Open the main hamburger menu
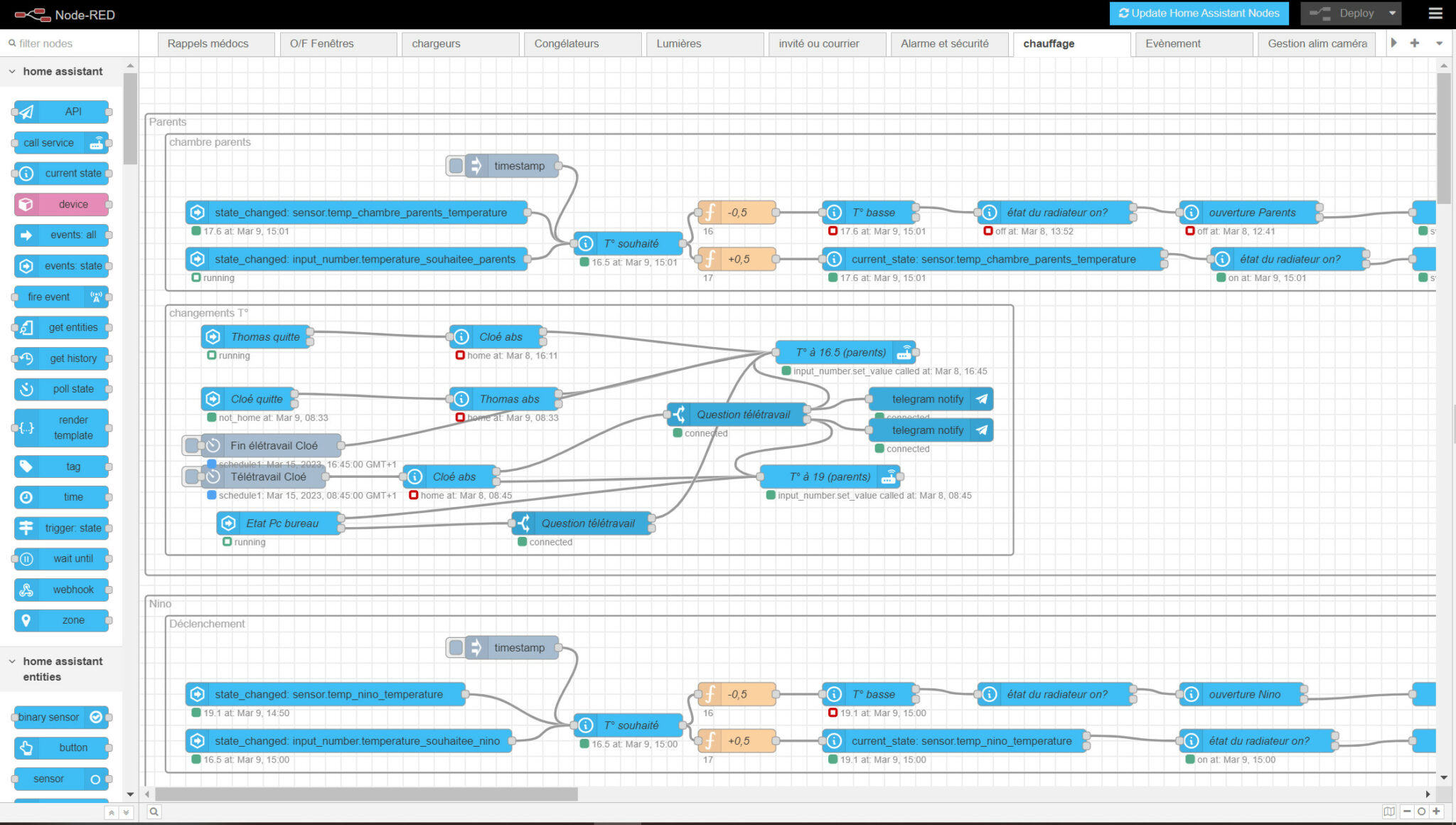1456x825 pixels. click(x=1436, y=14)
